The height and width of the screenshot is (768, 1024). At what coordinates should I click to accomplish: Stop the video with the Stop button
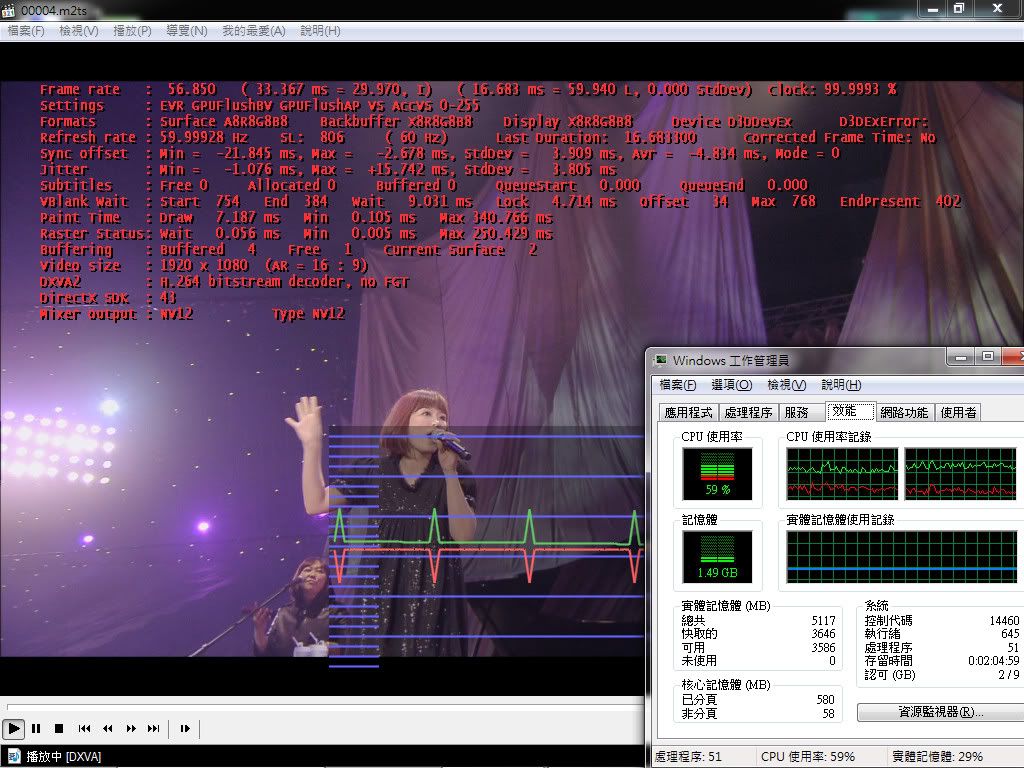pos(59,729)
